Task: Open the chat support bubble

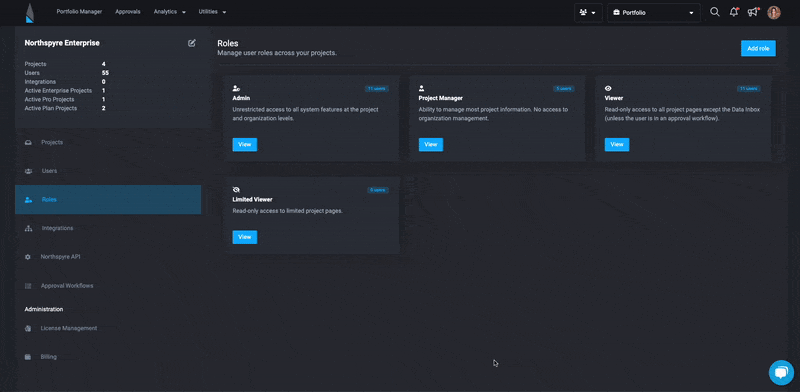Action: (781, 372)
